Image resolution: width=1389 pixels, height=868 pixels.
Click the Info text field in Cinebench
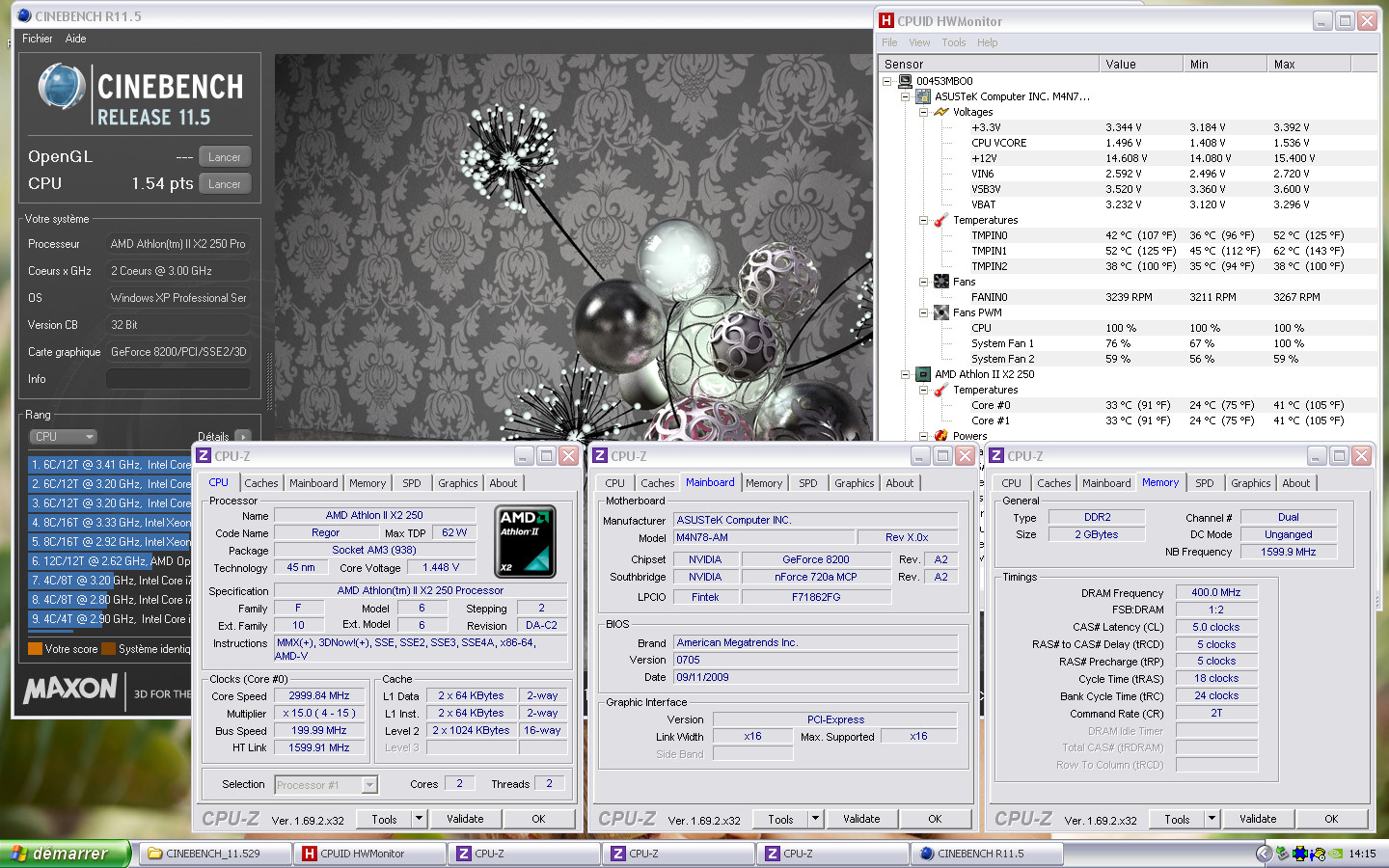click(x=178, y=379)
